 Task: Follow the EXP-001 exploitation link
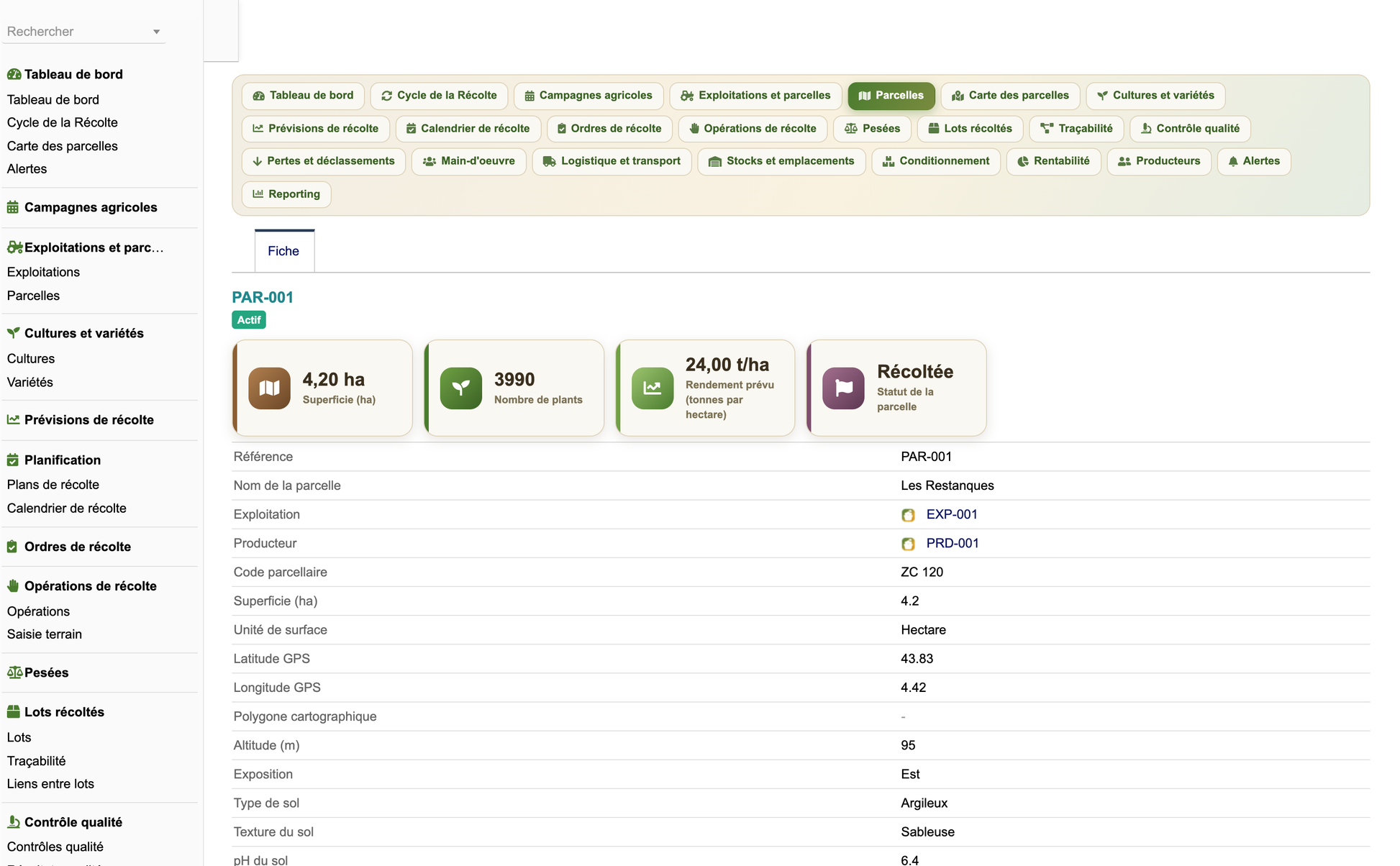click(952, 514)
